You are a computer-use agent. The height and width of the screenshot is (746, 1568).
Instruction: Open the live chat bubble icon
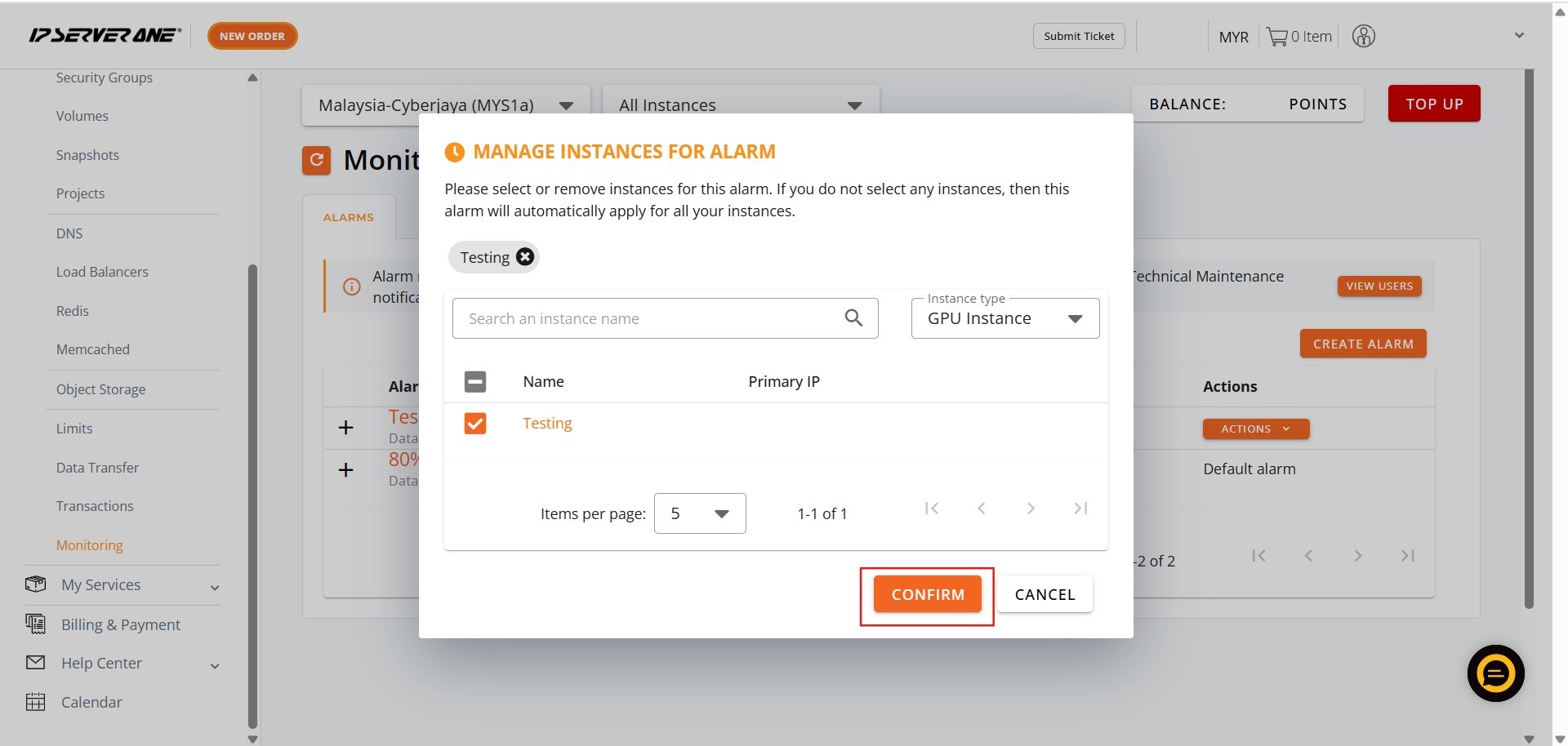tap(1495, 673)
